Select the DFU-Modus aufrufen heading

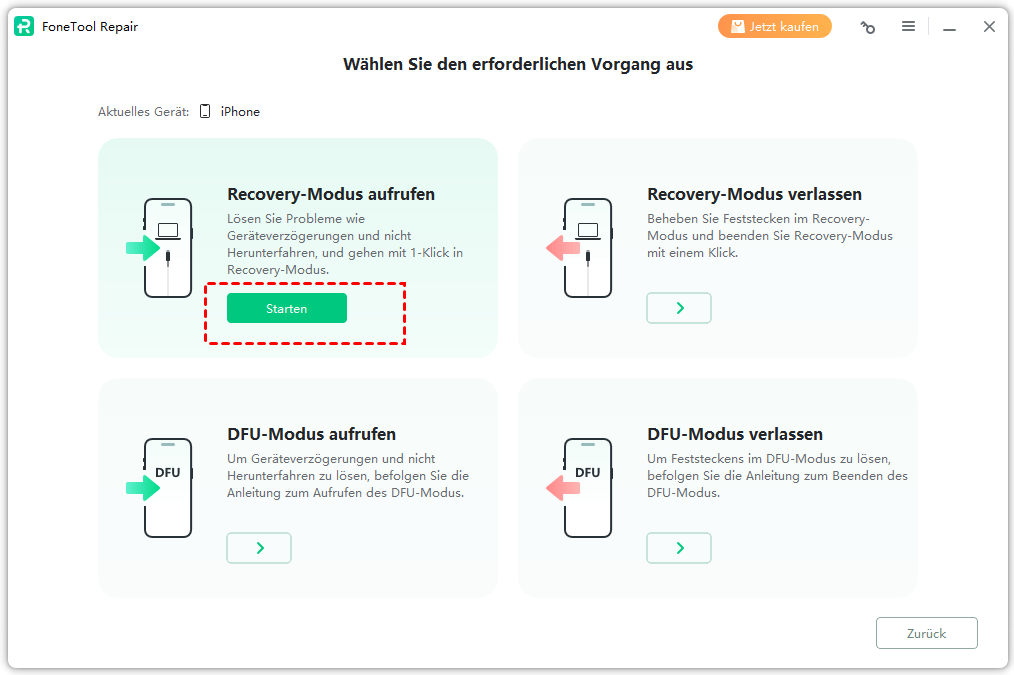[x=312, y=434]
